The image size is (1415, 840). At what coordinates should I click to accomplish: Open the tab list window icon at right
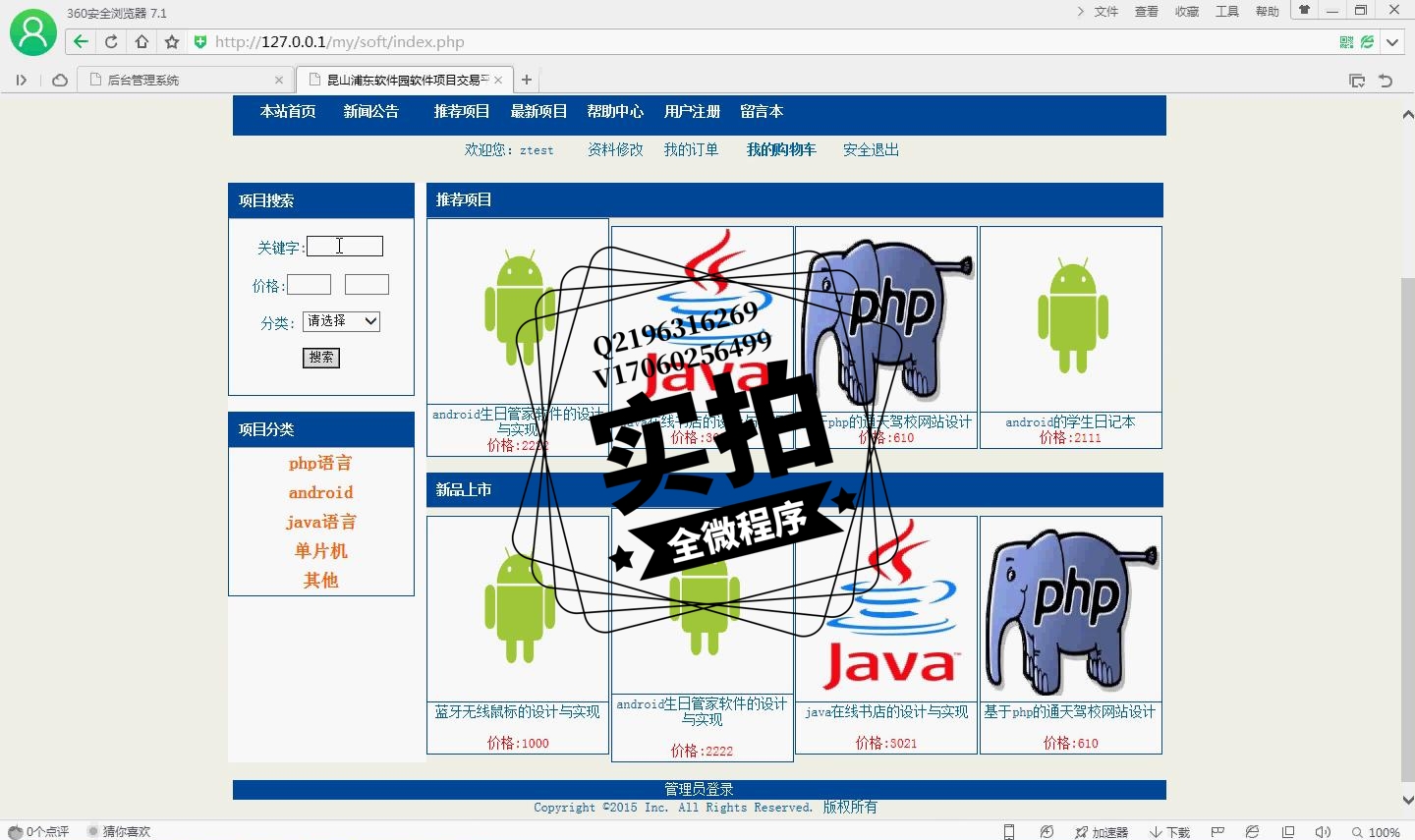pos(1357,81)
